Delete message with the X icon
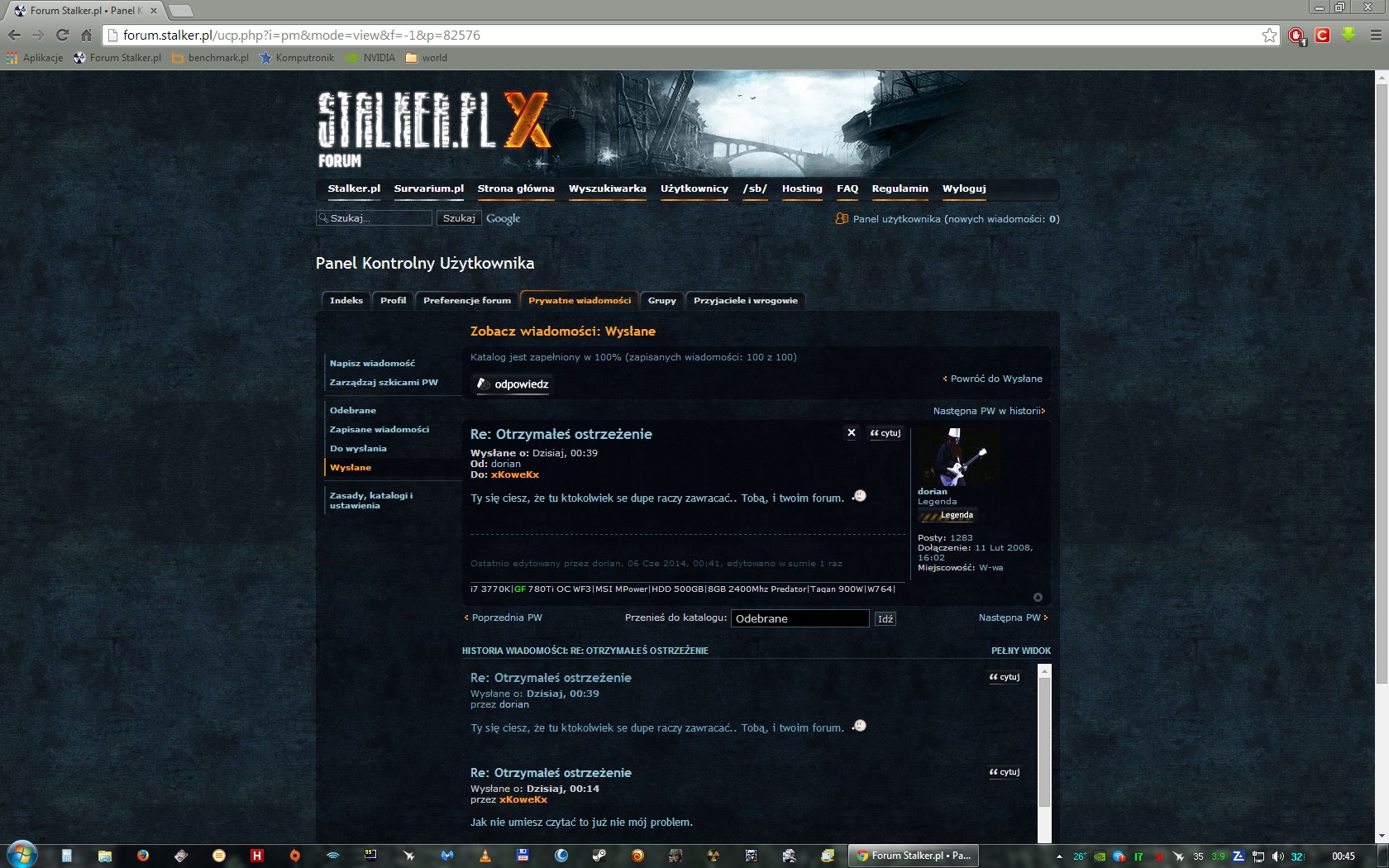 [852, 432]
